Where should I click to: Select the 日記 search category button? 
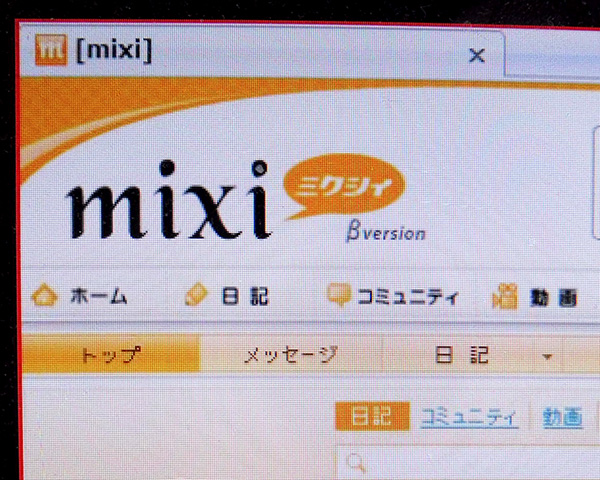coord(372,416)
